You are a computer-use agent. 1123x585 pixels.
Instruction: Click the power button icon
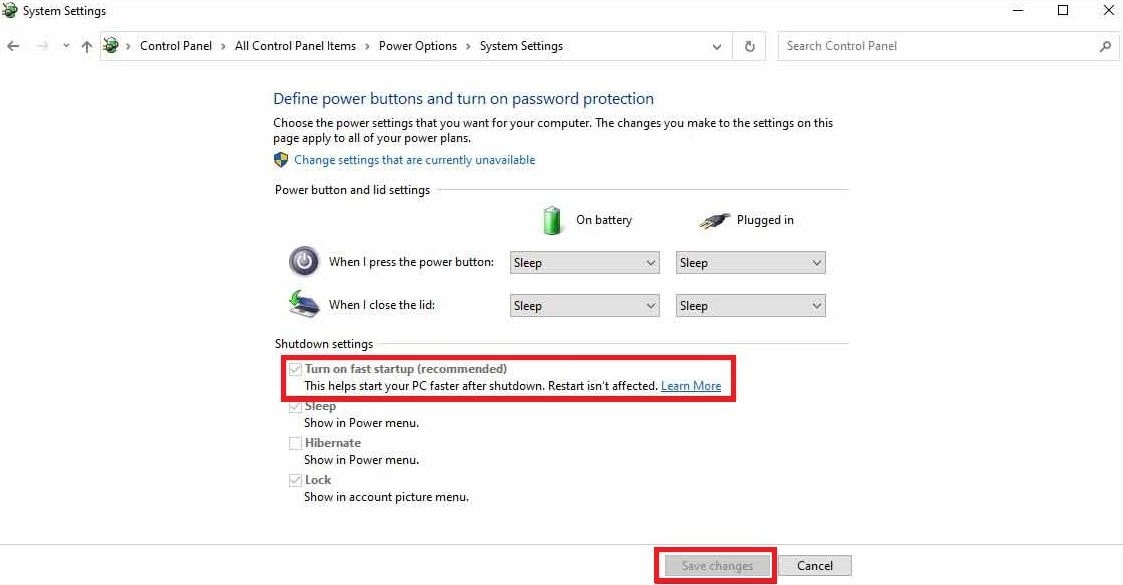pos(304,262)
